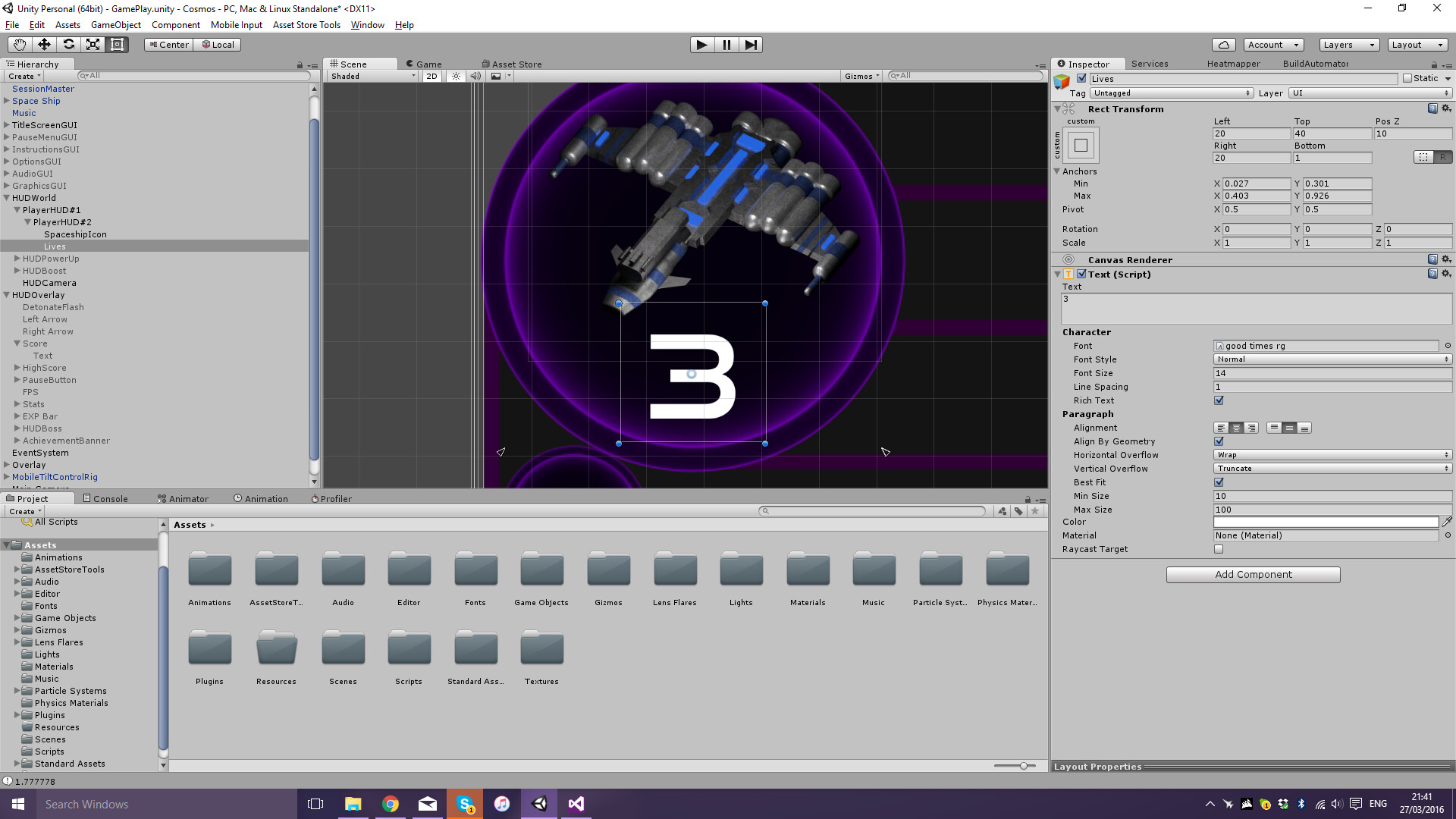Screen dimensions: 1456x819
Task: Open the Layers dropdown
Action: pos(1348,45)
